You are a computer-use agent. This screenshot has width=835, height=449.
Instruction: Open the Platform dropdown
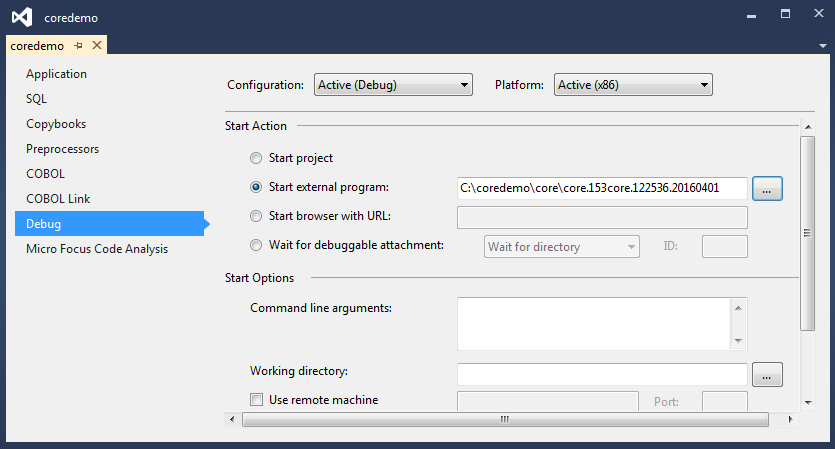(x=633, y=85)
